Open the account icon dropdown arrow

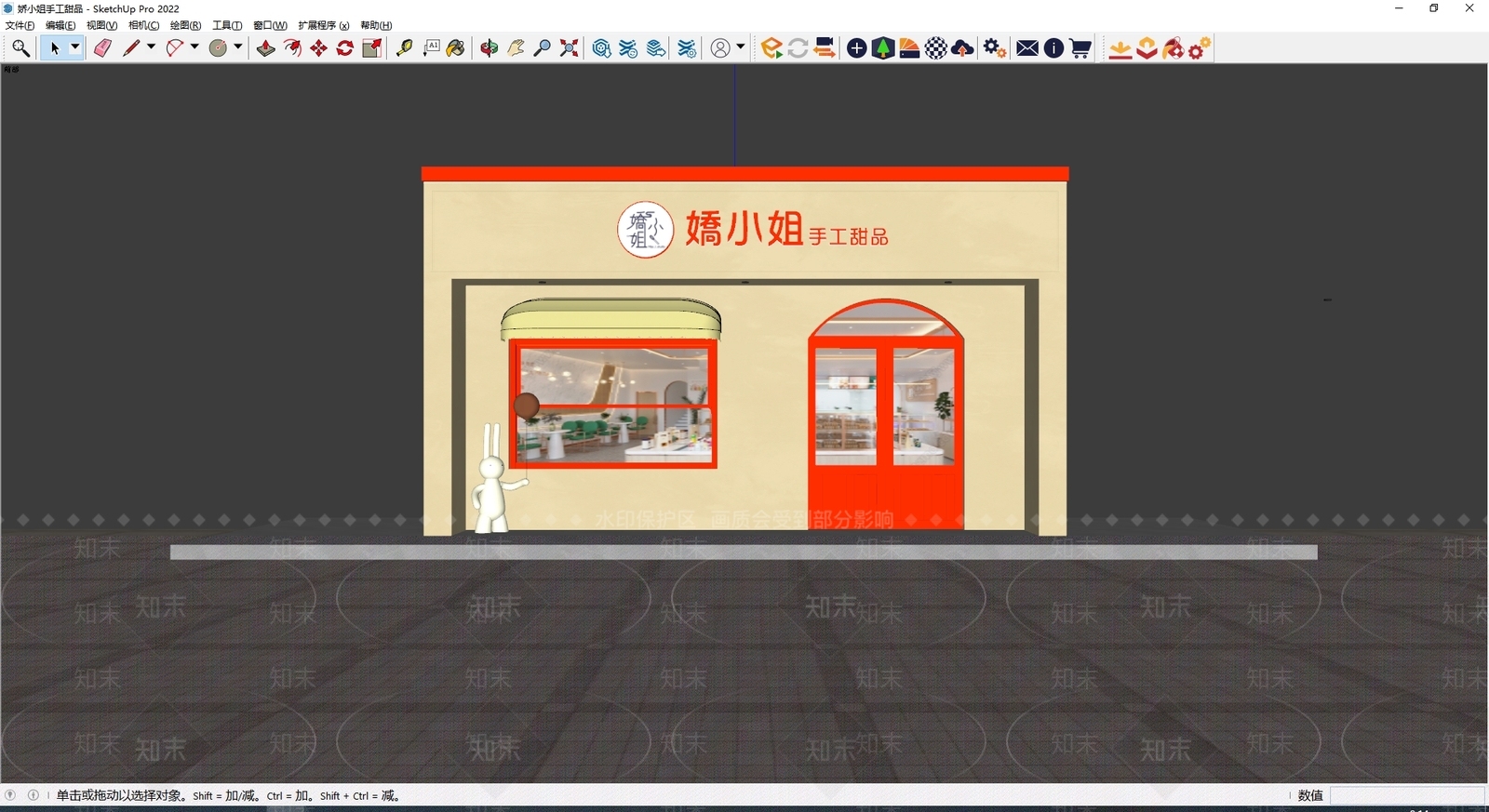click(x=741, y=47)
